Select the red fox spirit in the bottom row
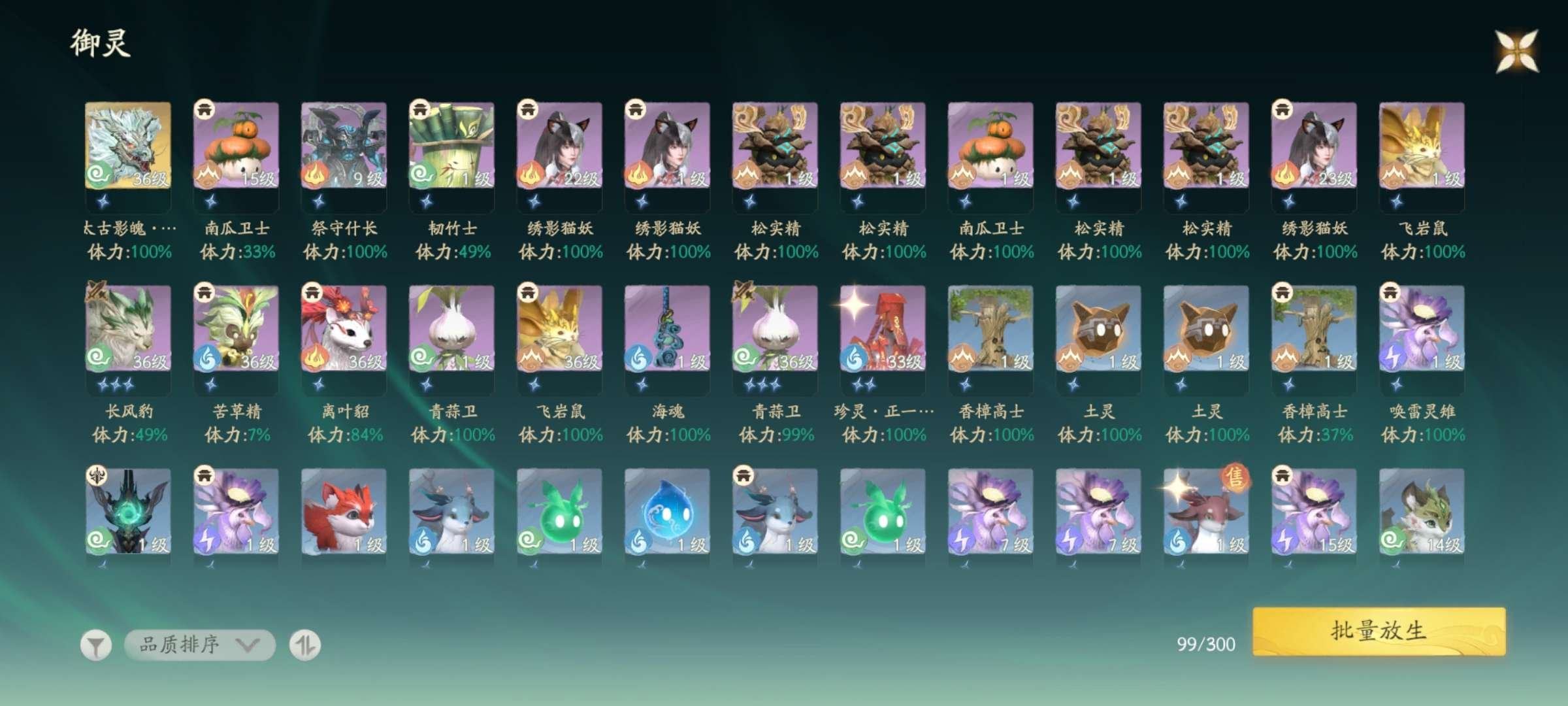 344,512
